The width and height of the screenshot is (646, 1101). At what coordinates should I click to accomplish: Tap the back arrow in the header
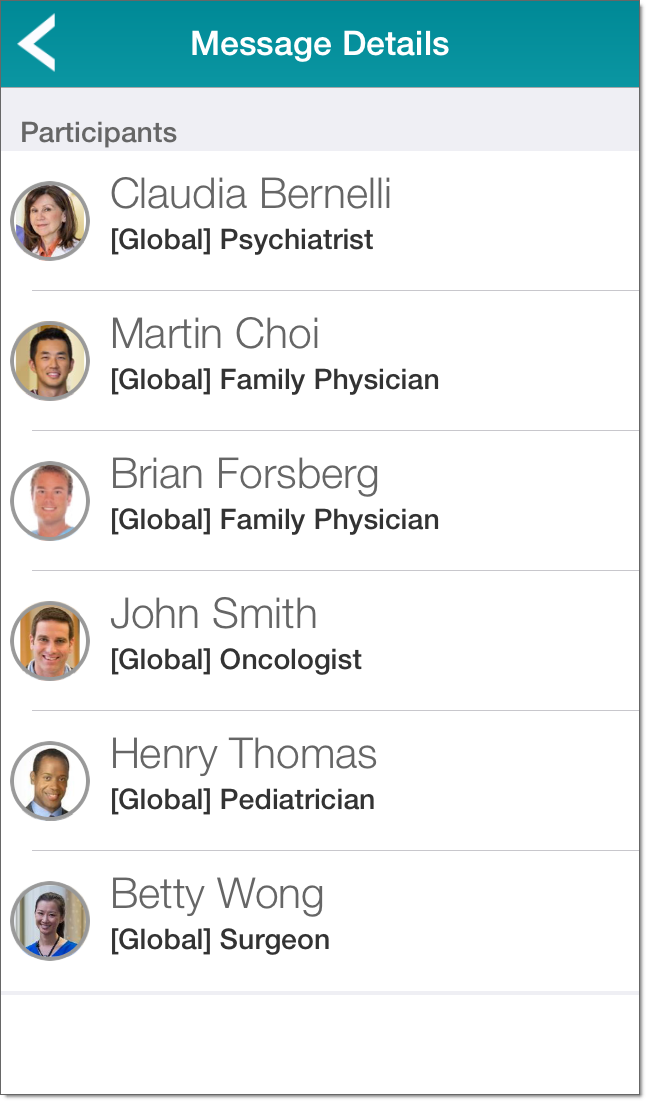(37, 43)
